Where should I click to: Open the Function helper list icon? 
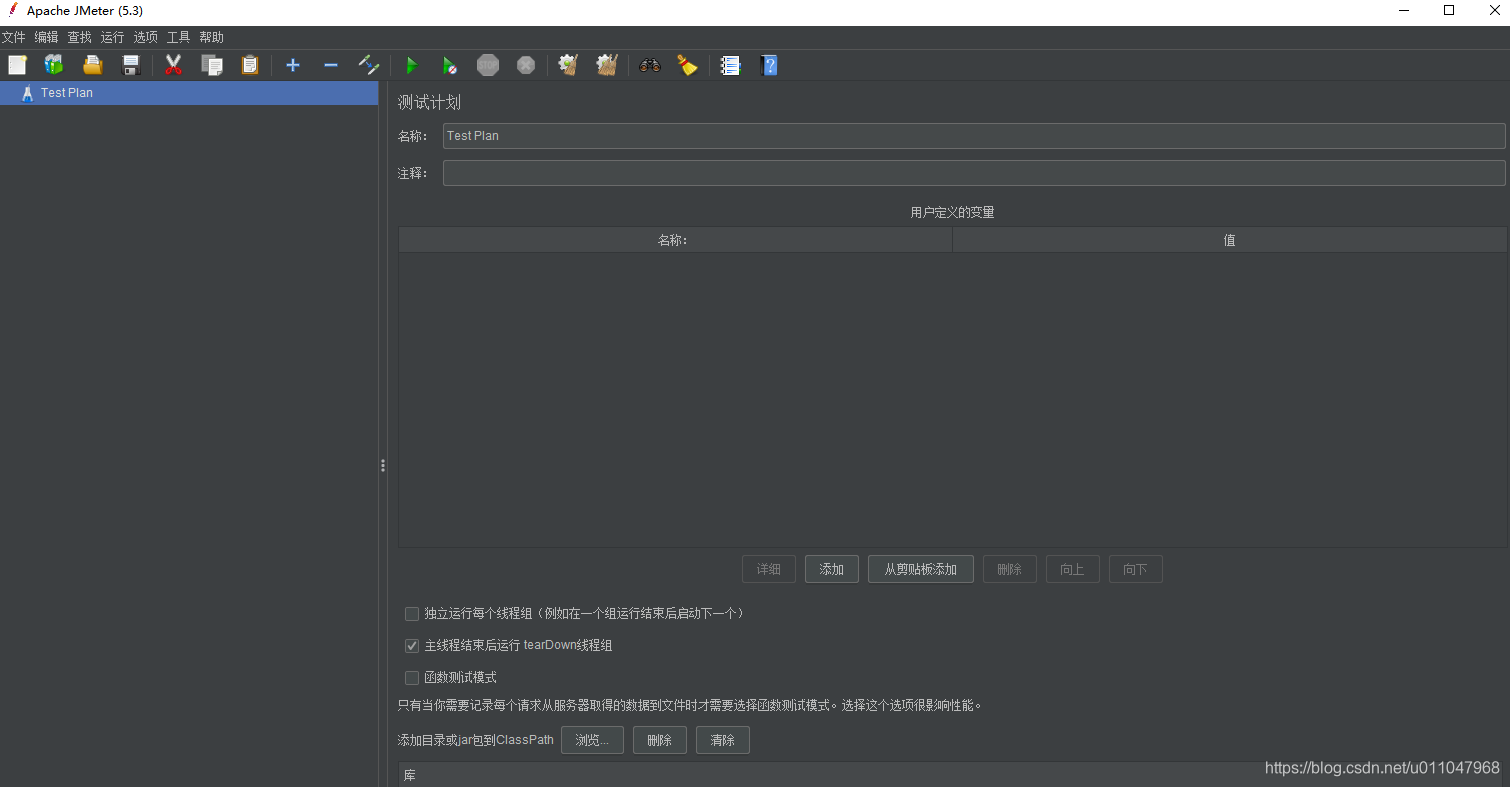[x=731, y=65]
